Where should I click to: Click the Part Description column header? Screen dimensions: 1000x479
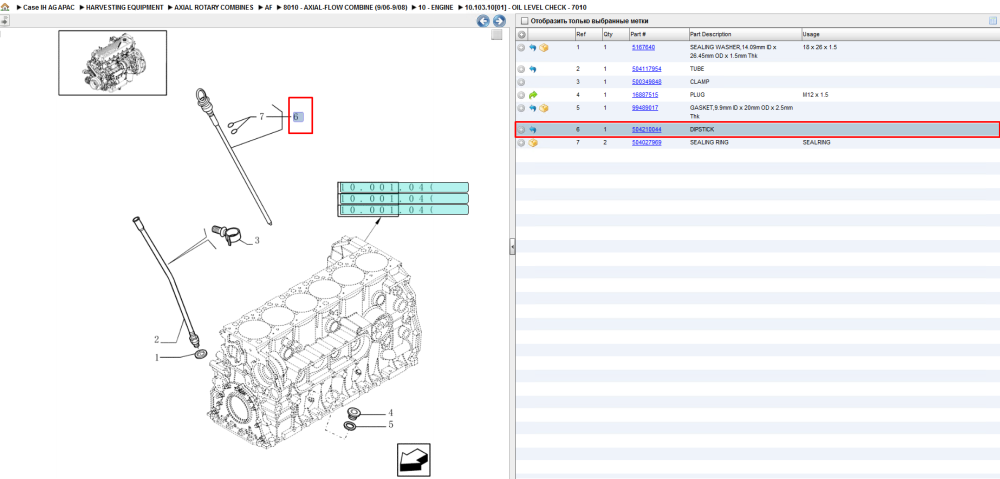[x=745, y=34]
